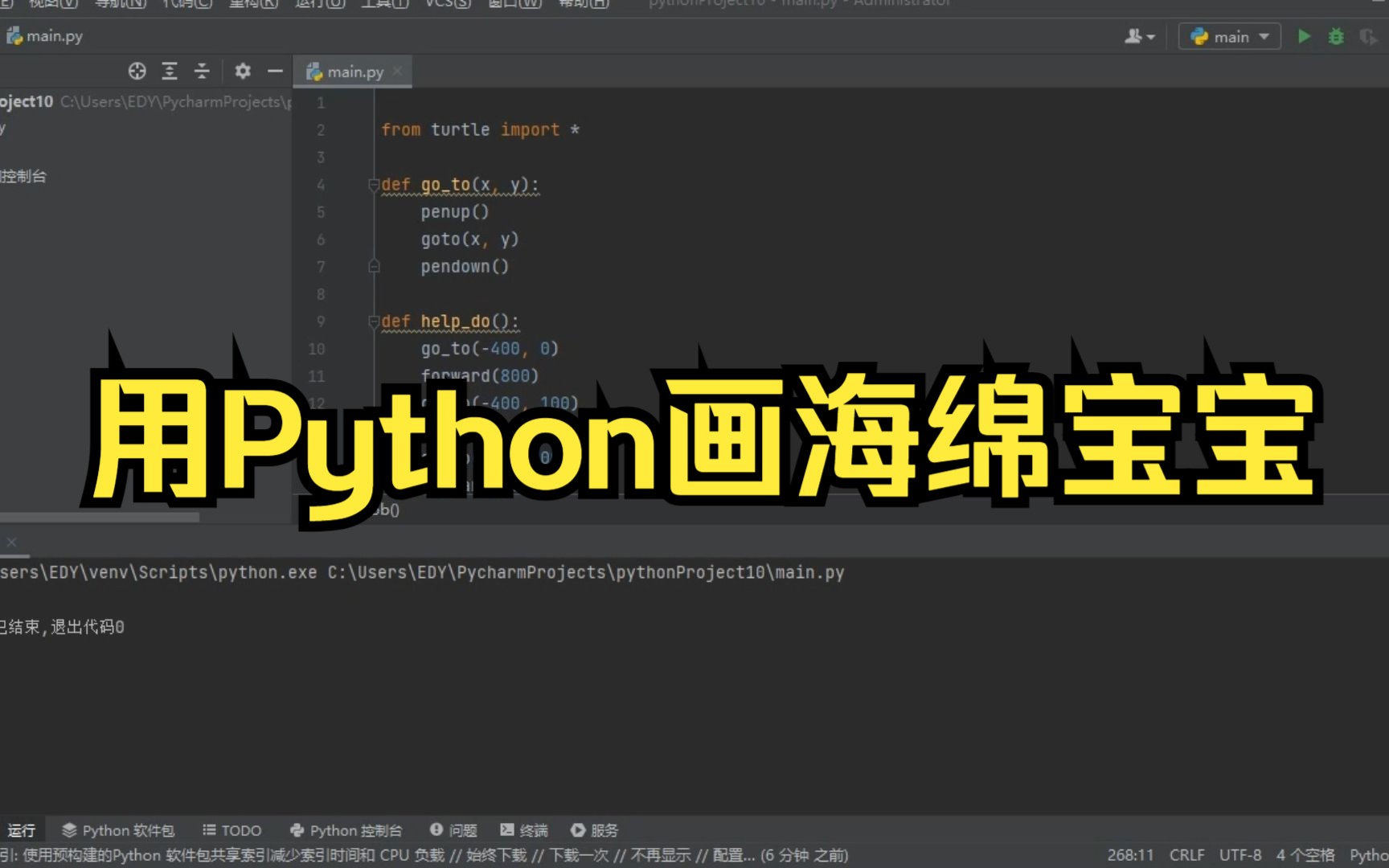
Task: Close the main.py editor tab
Action: [x=397, y=72]
